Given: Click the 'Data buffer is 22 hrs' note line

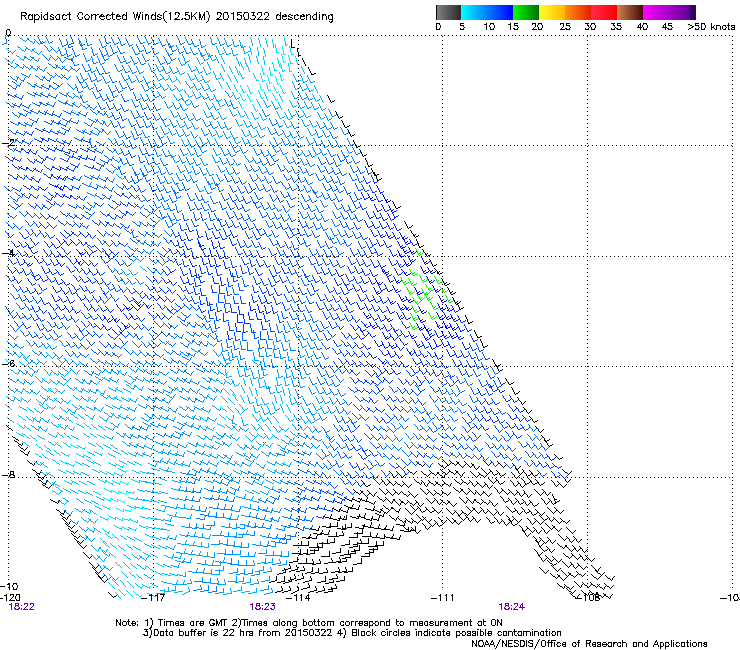Looking at the screenshot, I should (x=352, y=633).
